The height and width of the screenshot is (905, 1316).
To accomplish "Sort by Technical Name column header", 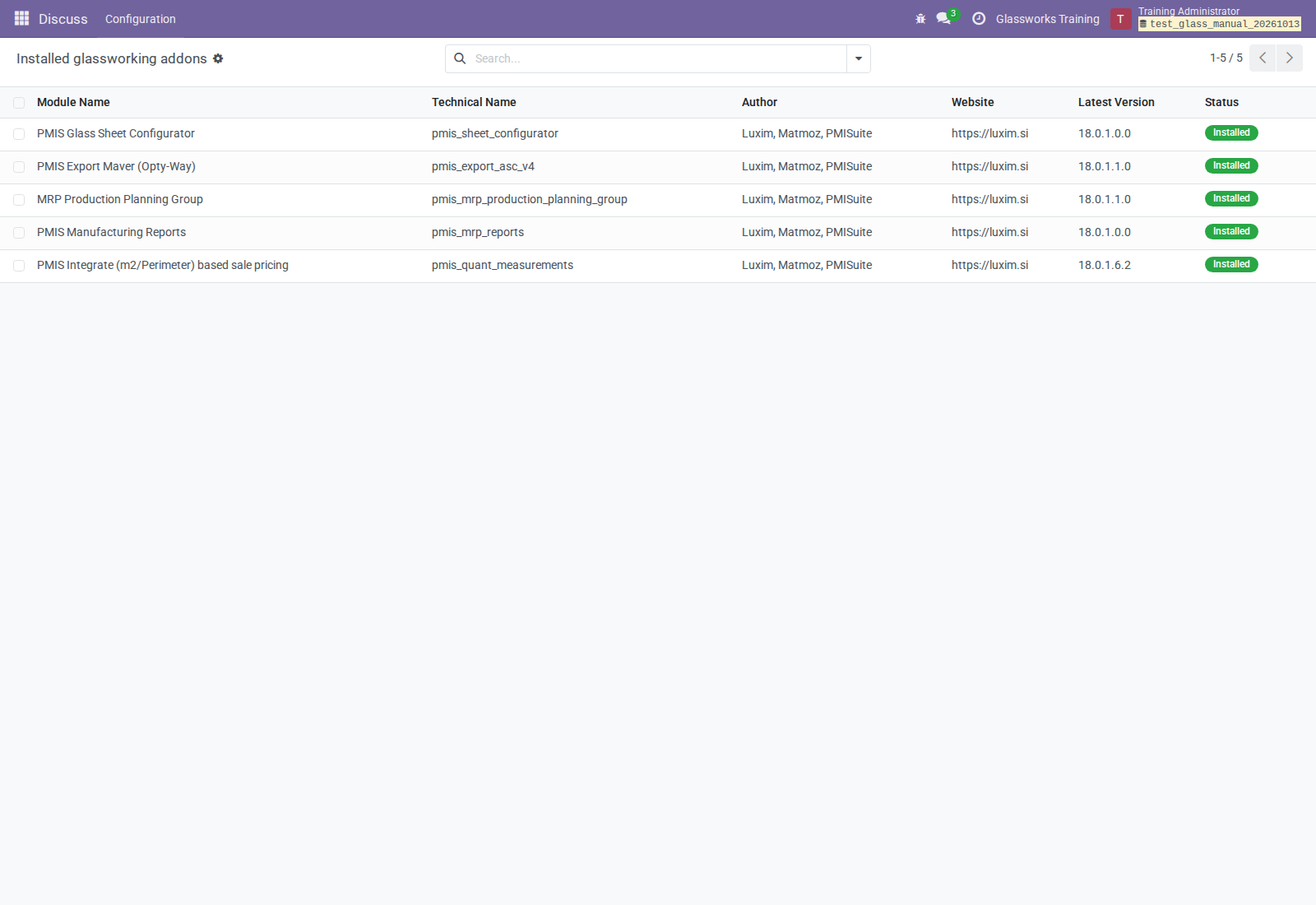I will 474,102.
